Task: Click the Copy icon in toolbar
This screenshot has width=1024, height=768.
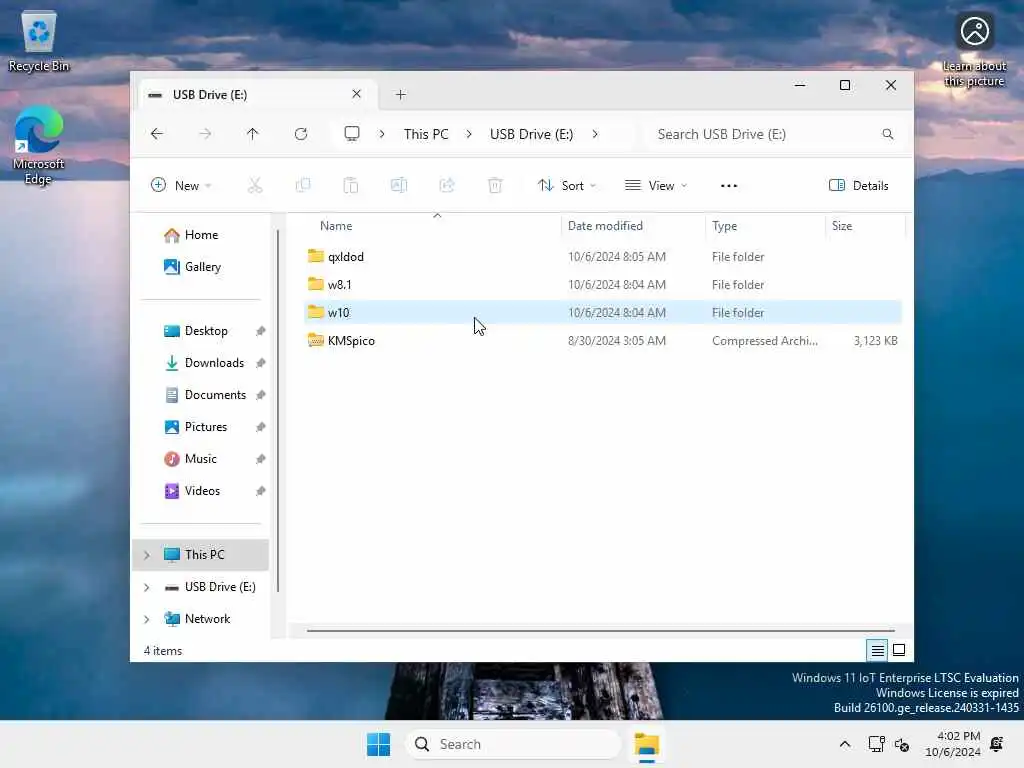Action: tap(303, 185)
